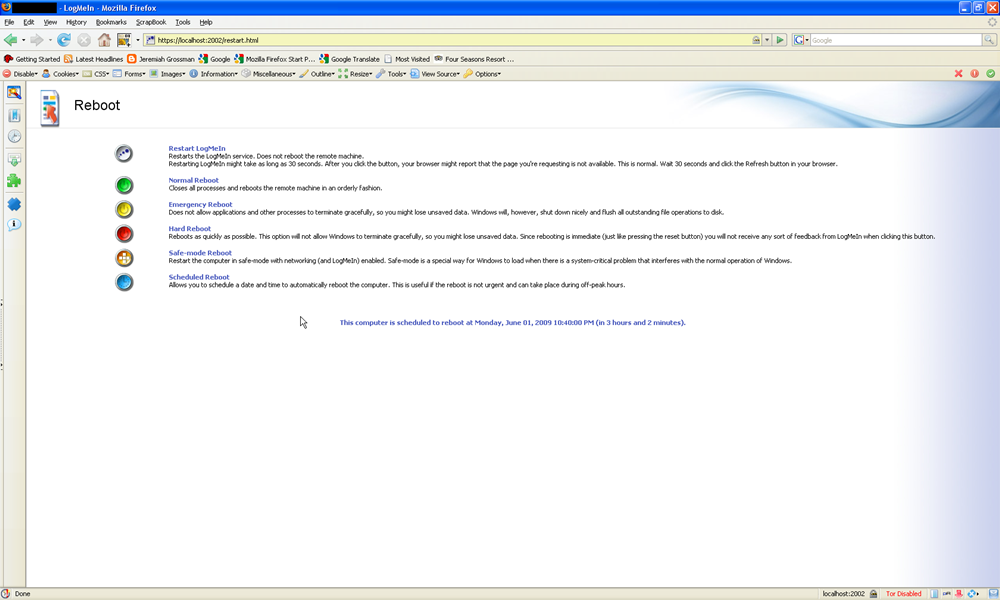Click the Hard Reboot link
Image resolution: width=1000 pixels, height=600 pixels.
pyautogui.click(x=189, y=229)
